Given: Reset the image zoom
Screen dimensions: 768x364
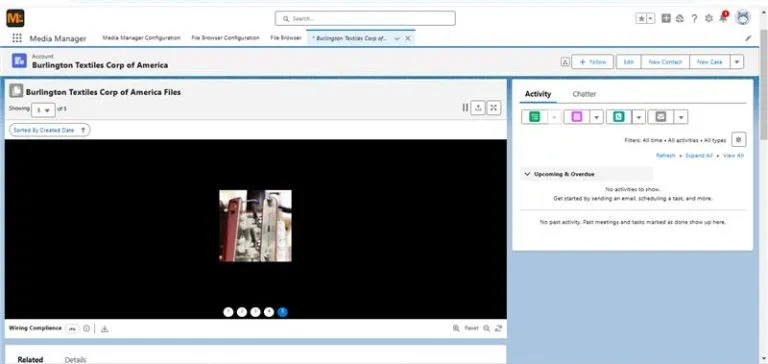Looking at the screenshot, I should pos(471,328).
